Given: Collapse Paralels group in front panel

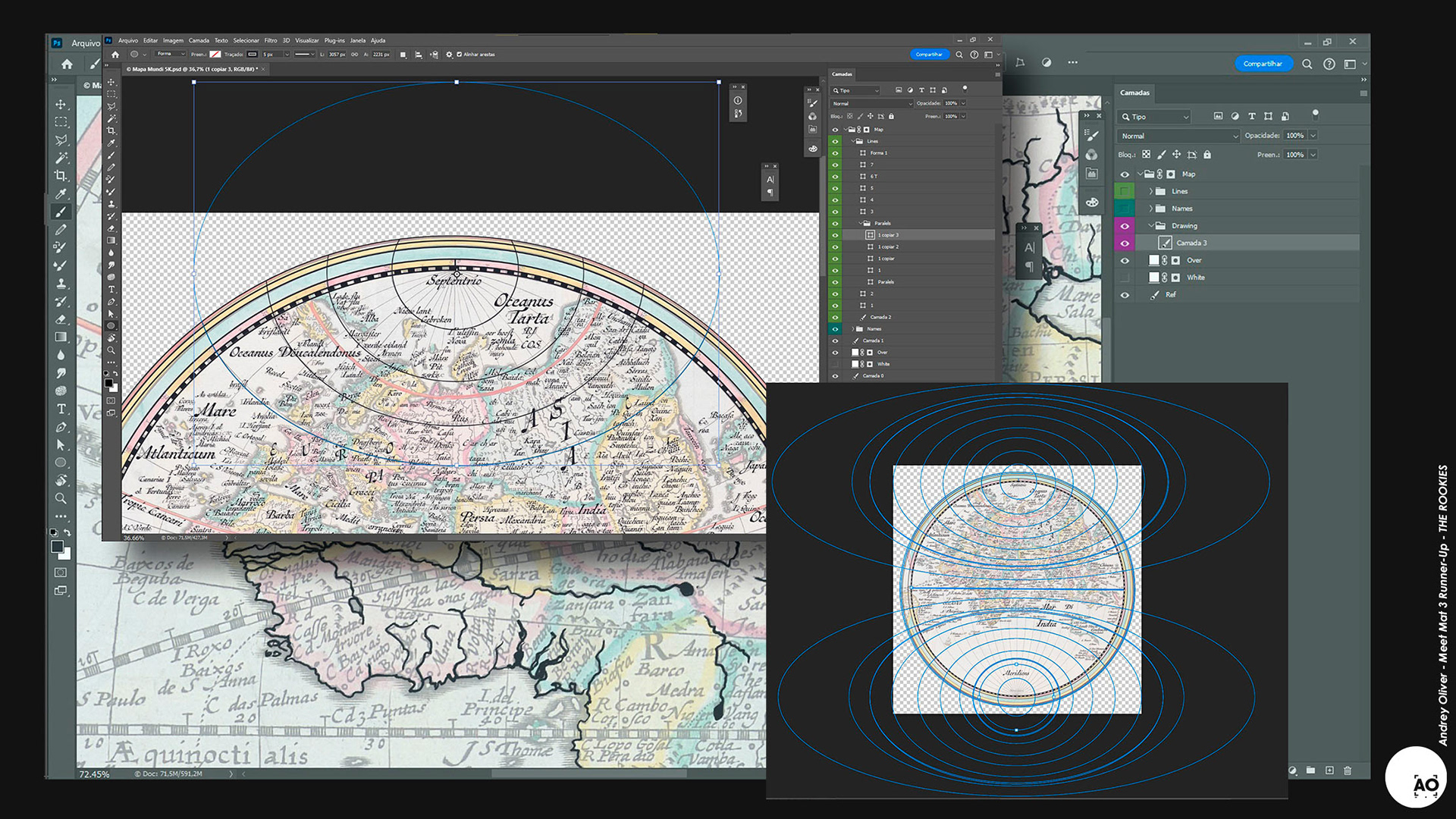Looking at the screenshot, I should click(x=861, y=224).
